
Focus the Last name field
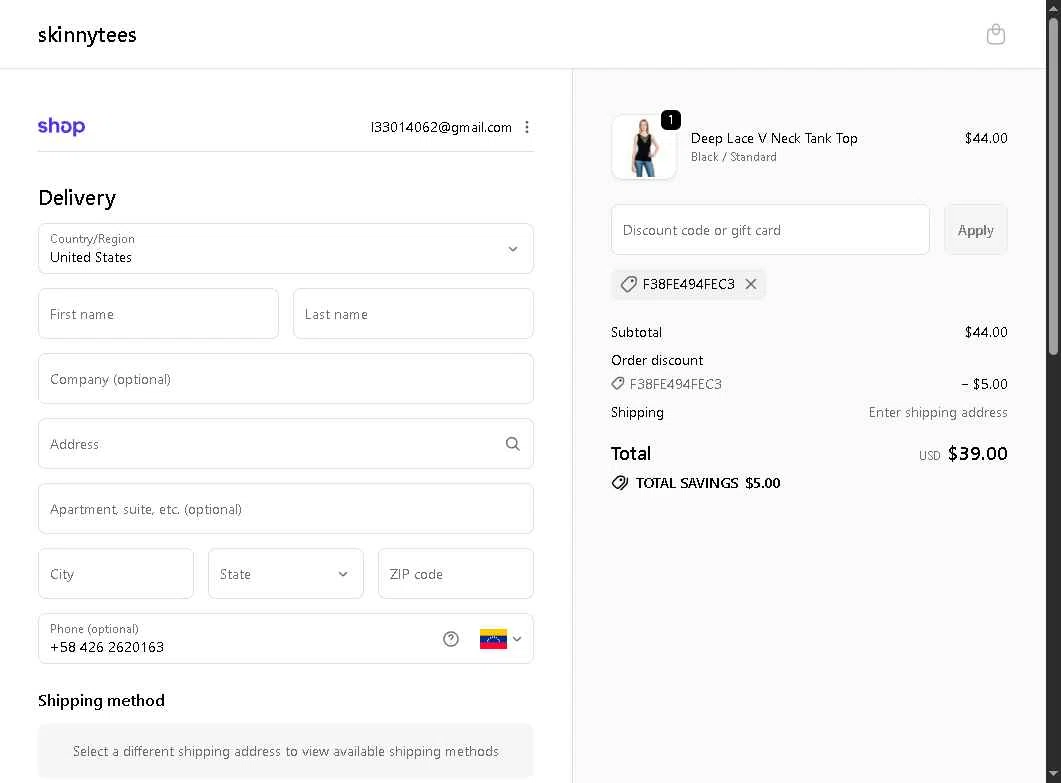[413, 314]
